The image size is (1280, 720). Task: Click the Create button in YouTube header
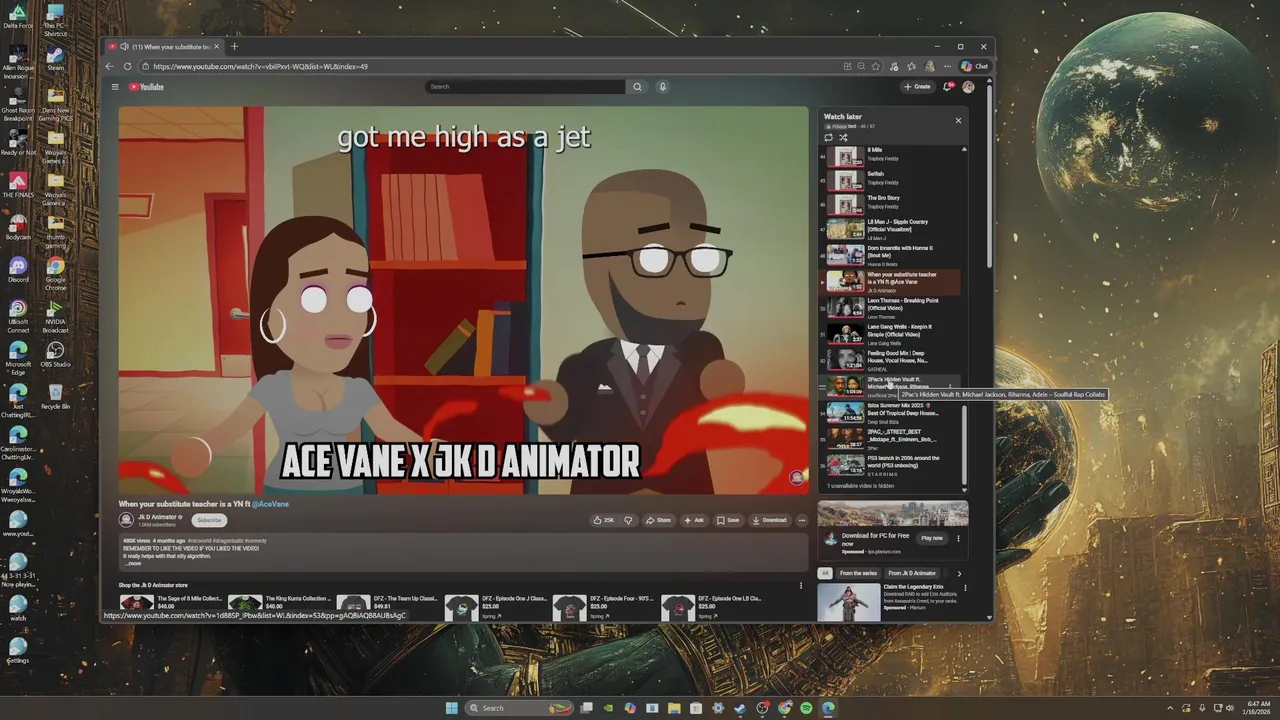point(917,87)
